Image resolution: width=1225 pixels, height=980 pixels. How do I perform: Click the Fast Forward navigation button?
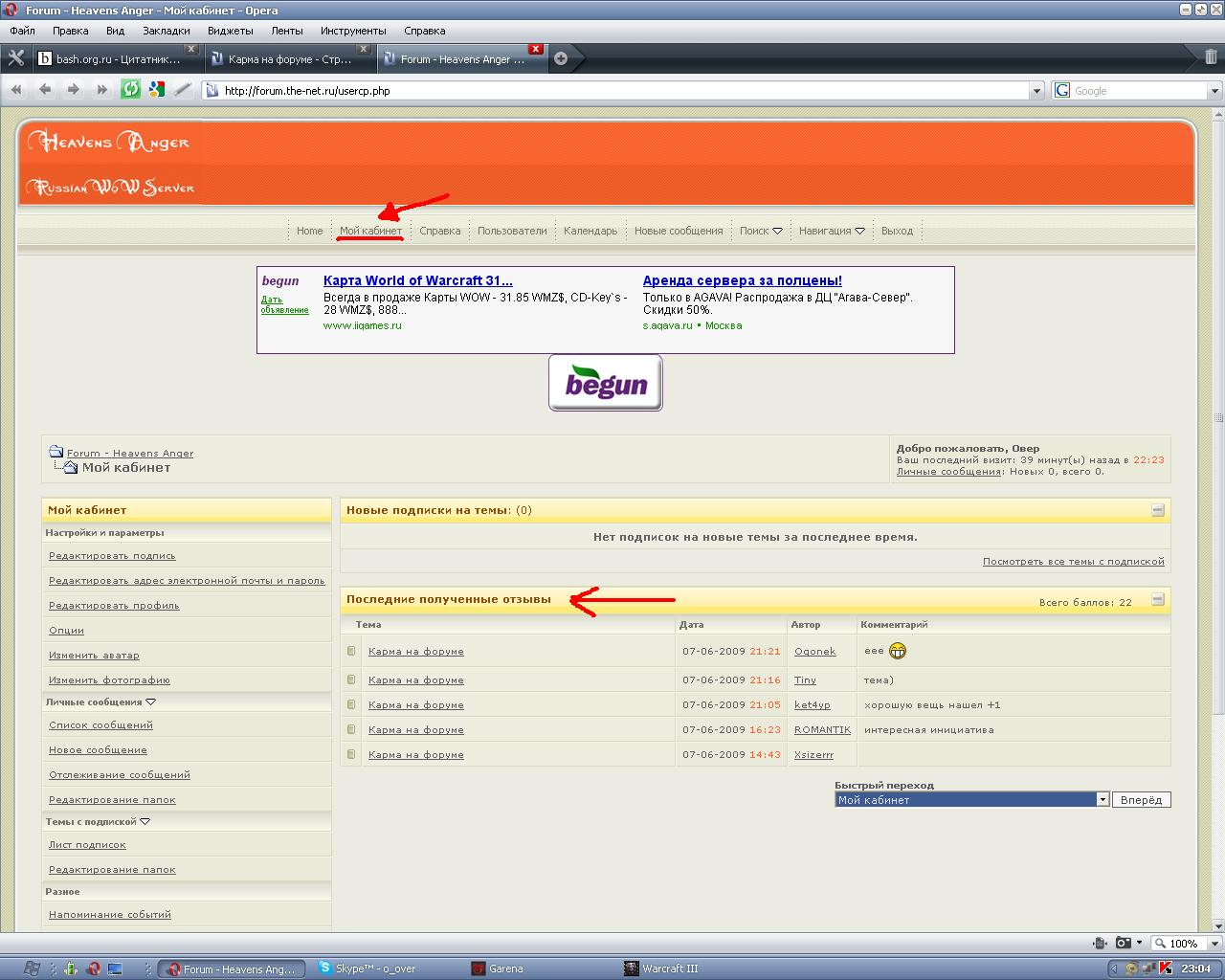tap(101, 90)
